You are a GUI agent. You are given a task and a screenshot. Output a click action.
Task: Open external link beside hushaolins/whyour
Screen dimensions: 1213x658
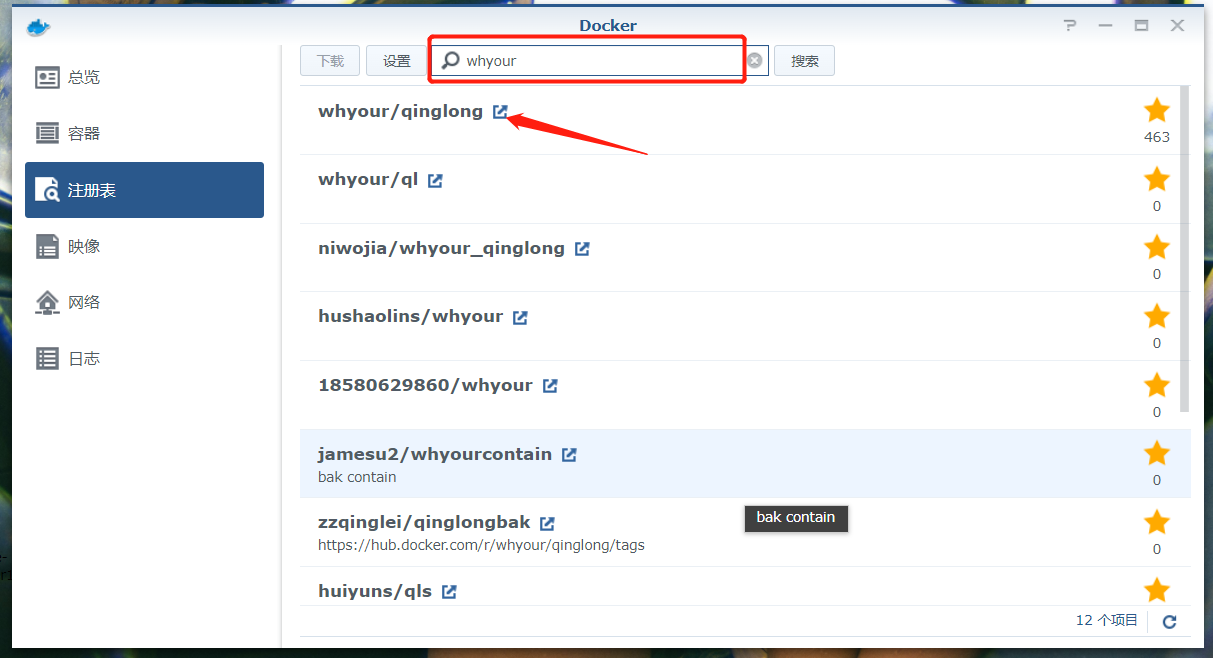tap(520, 316)
